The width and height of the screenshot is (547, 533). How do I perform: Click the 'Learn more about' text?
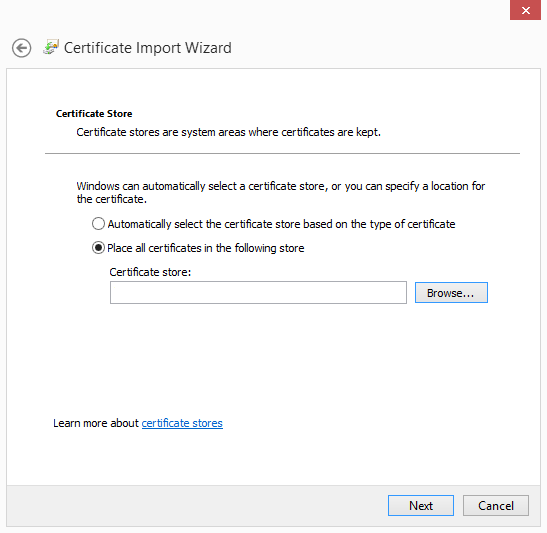tap(96, 423)
